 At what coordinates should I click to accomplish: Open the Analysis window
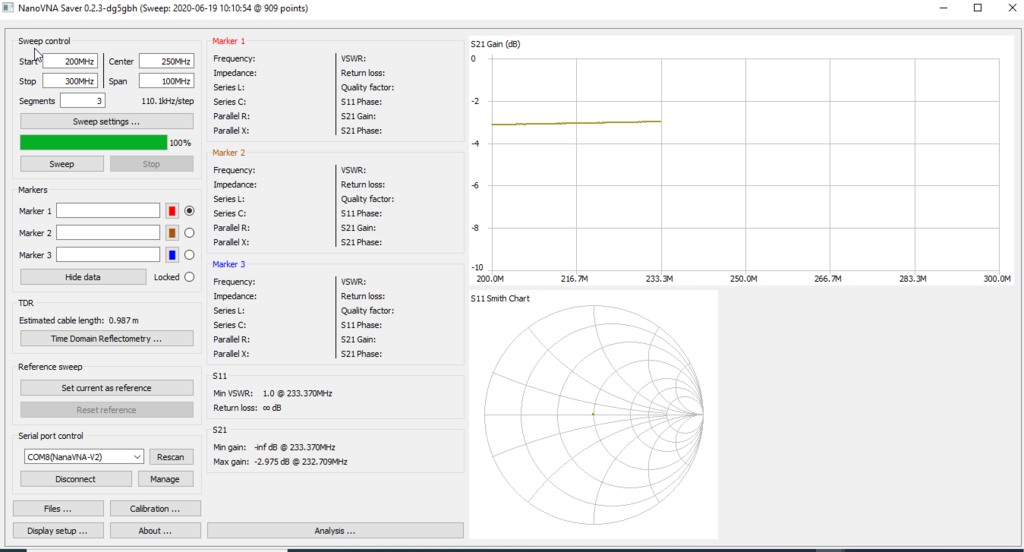(x=335, y=530)
